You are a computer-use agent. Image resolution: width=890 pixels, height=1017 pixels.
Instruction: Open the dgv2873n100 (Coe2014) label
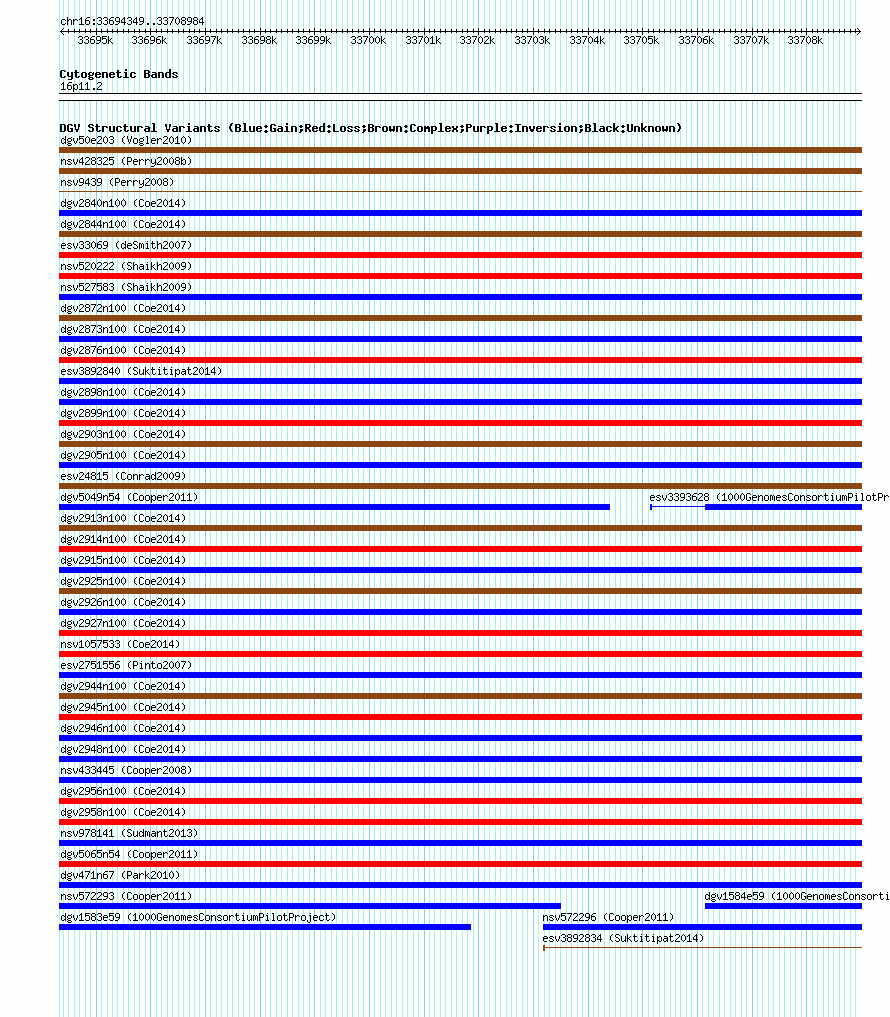pyautogui.click(x=123, y=329)
